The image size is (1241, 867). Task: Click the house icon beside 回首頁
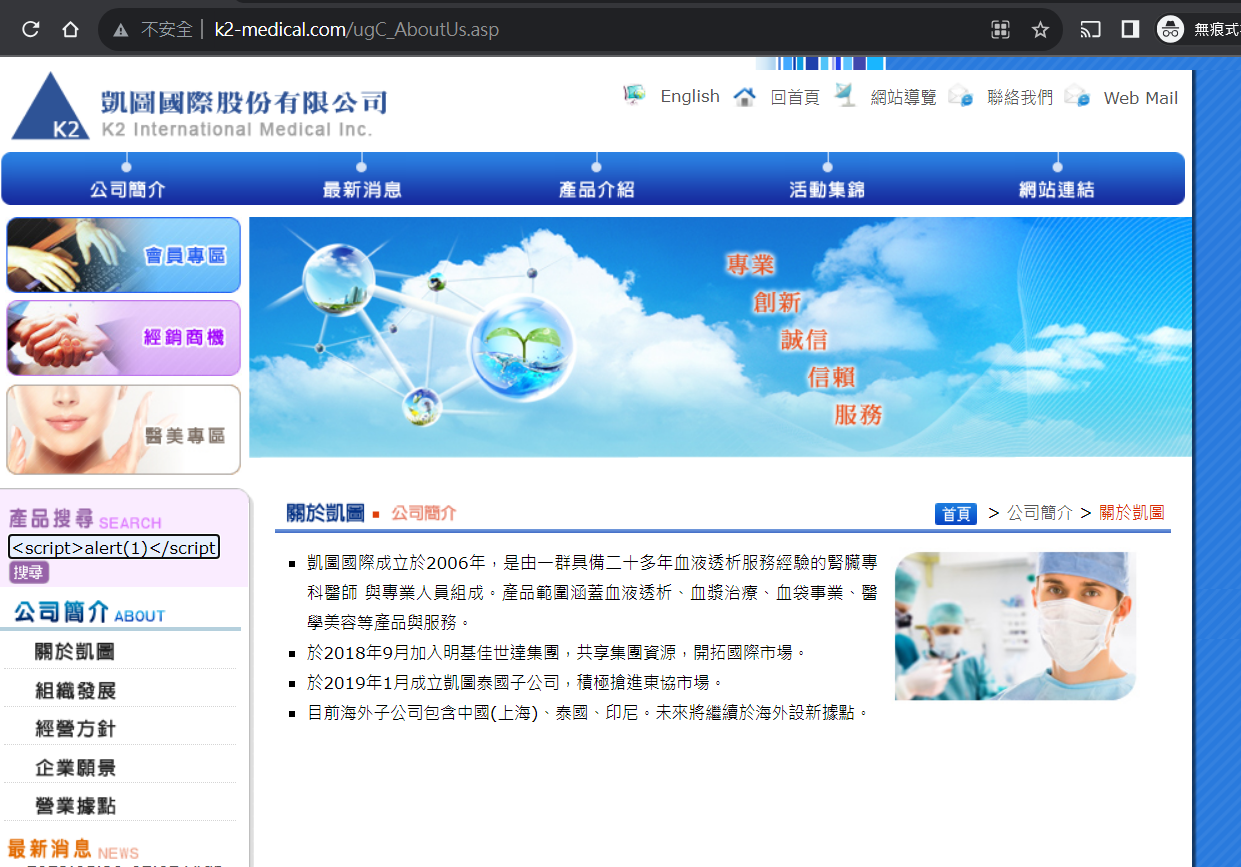744,96
